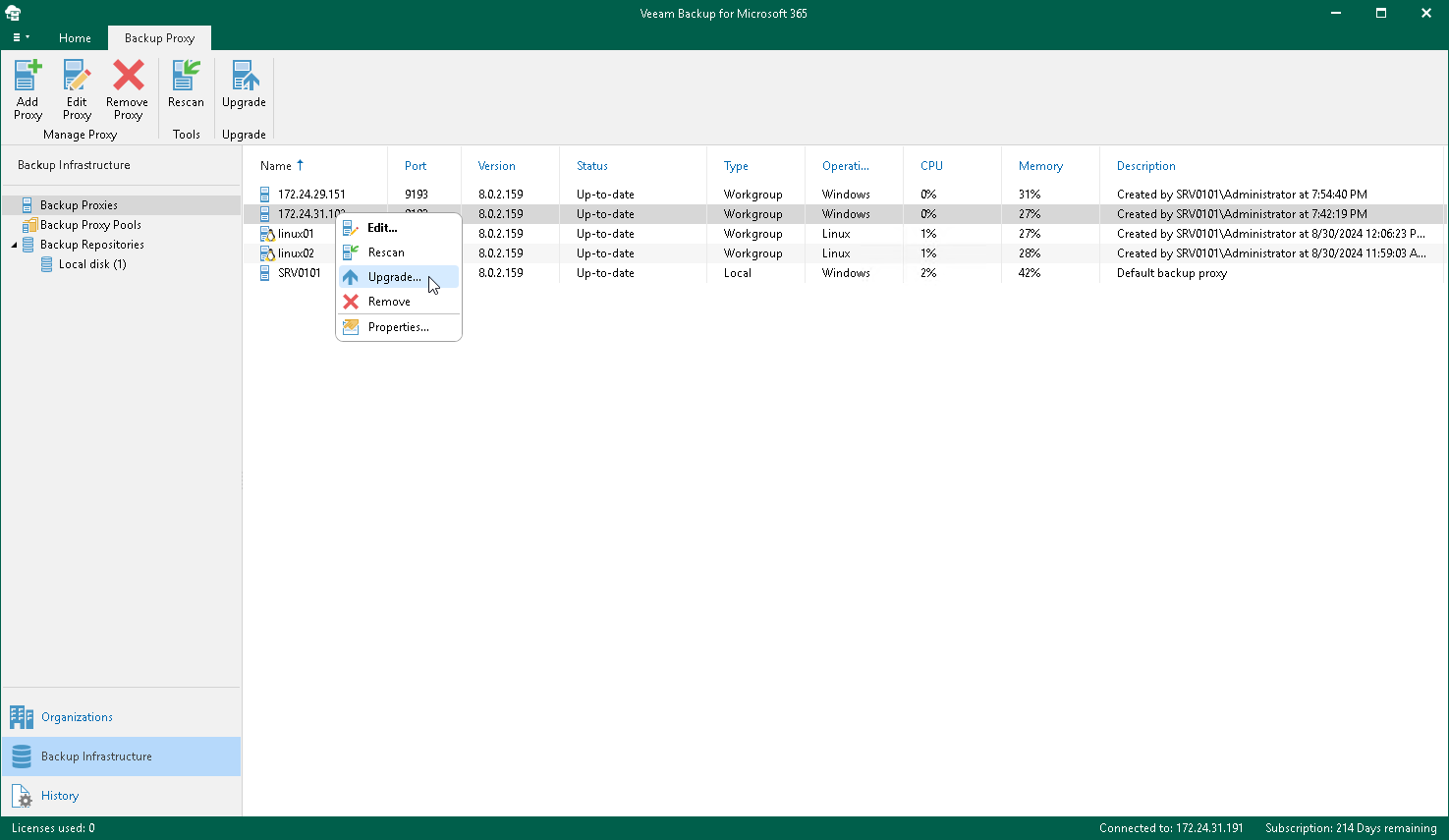Click the server icon for 172.24.29.151
Image resolution: width=1449 pixels, height=840 pixels.
point(265,195)
